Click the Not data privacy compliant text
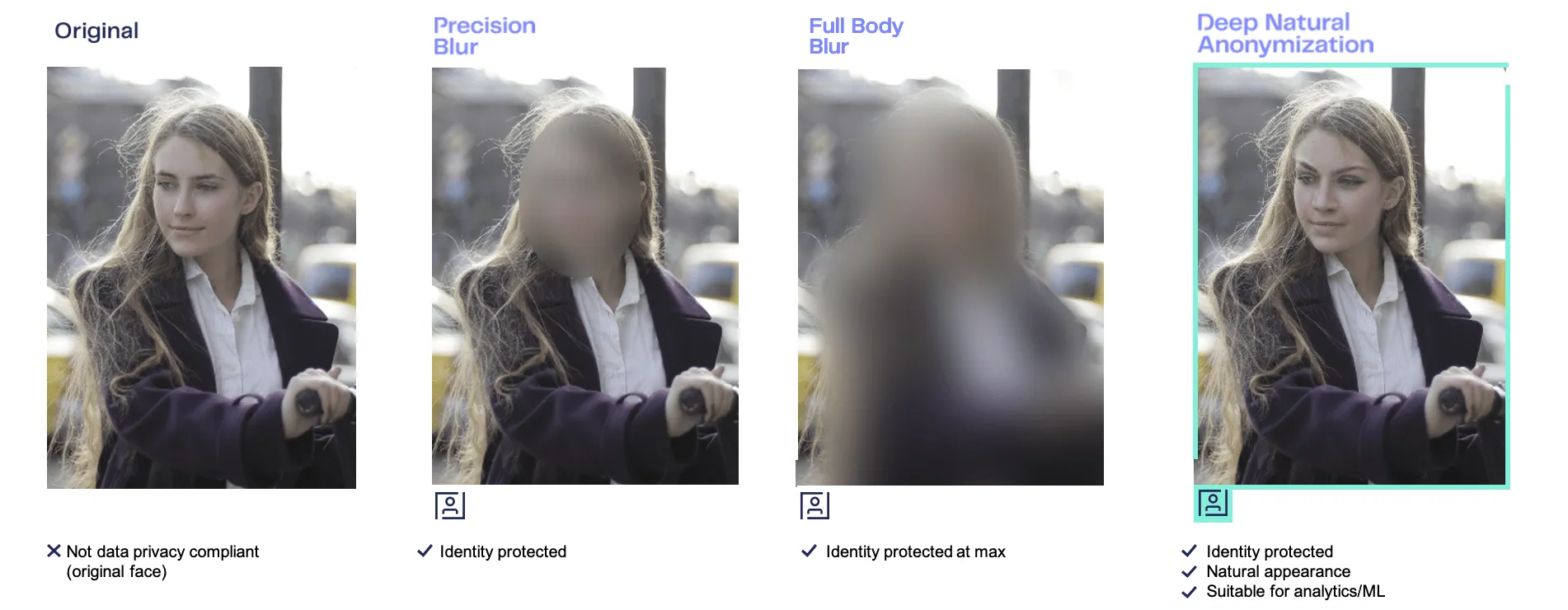 coord(162,561)
